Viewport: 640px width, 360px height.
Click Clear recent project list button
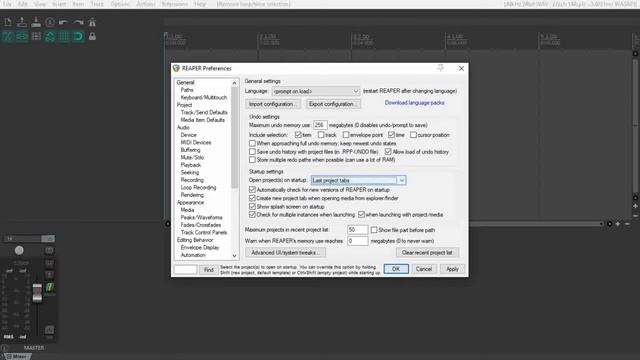pos(427,253)
